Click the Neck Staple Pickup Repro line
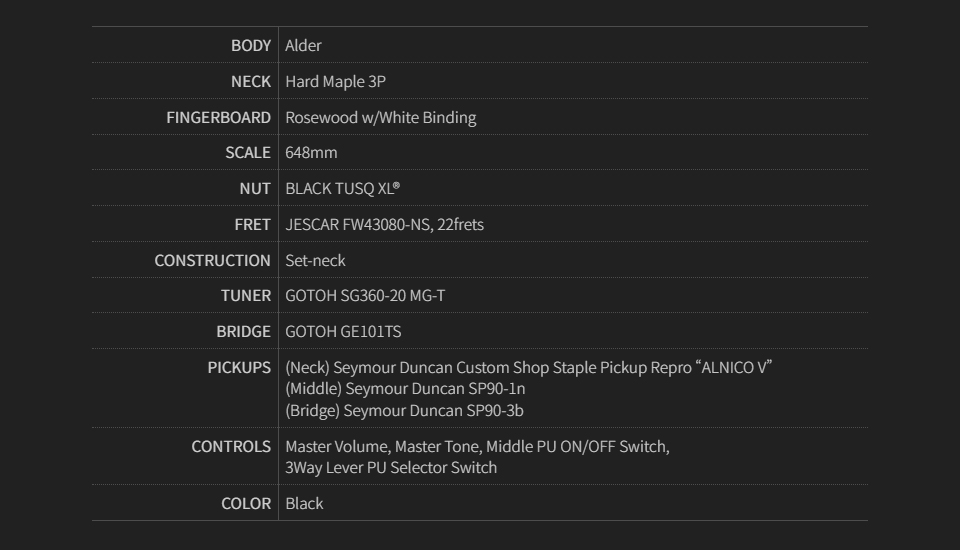 [x=528, y=367]
